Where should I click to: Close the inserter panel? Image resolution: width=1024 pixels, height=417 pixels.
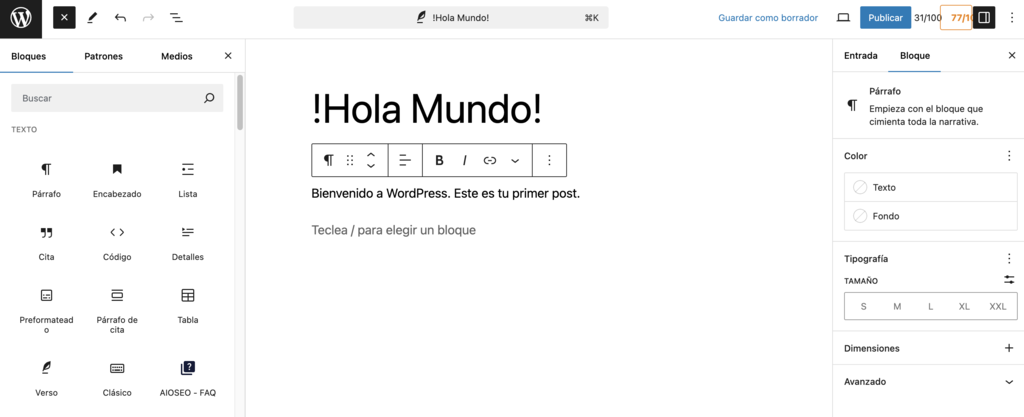point(228,56)
